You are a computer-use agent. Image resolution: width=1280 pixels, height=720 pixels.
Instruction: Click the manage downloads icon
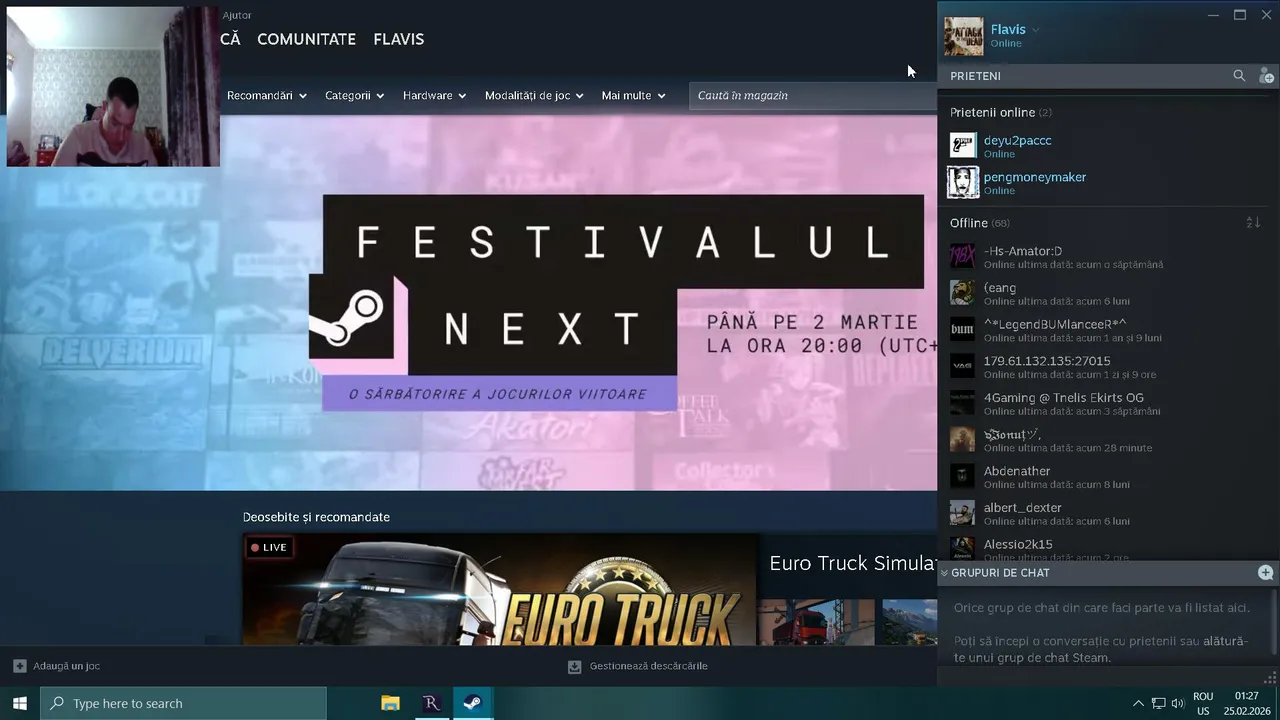(x=574, y=666)
